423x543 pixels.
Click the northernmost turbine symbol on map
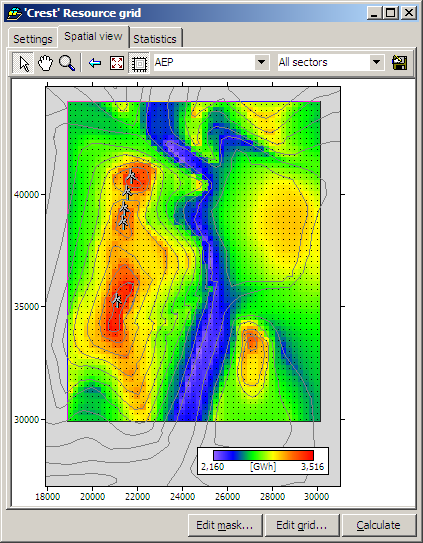tap(131, 176)
